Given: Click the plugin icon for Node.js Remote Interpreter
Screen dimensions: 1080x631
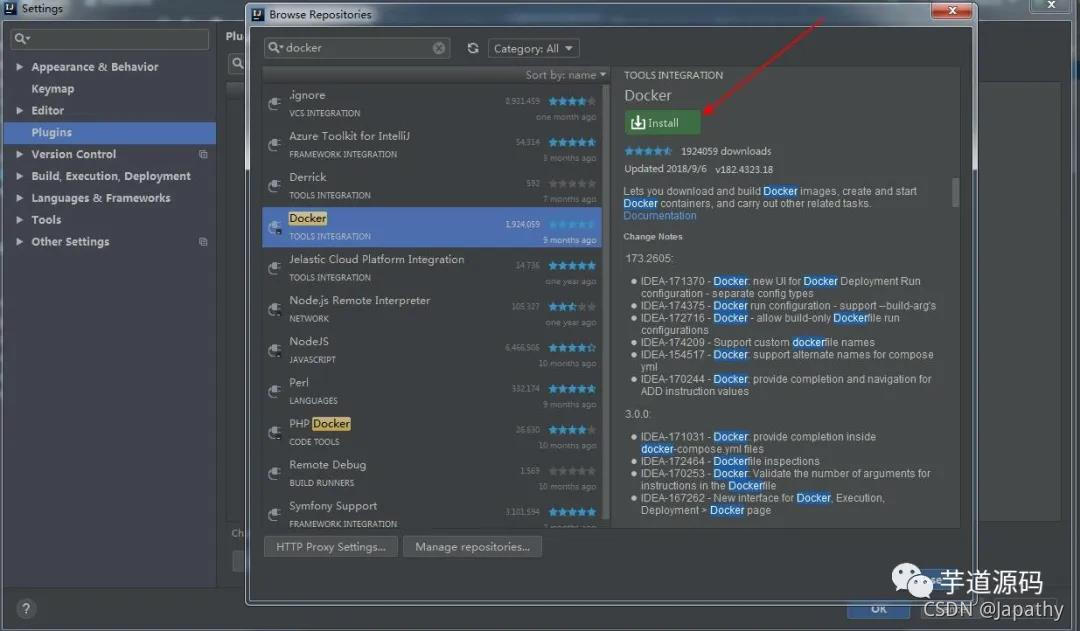Looking at the screenshot, I should pyautogui.click(x=274, y=309).
